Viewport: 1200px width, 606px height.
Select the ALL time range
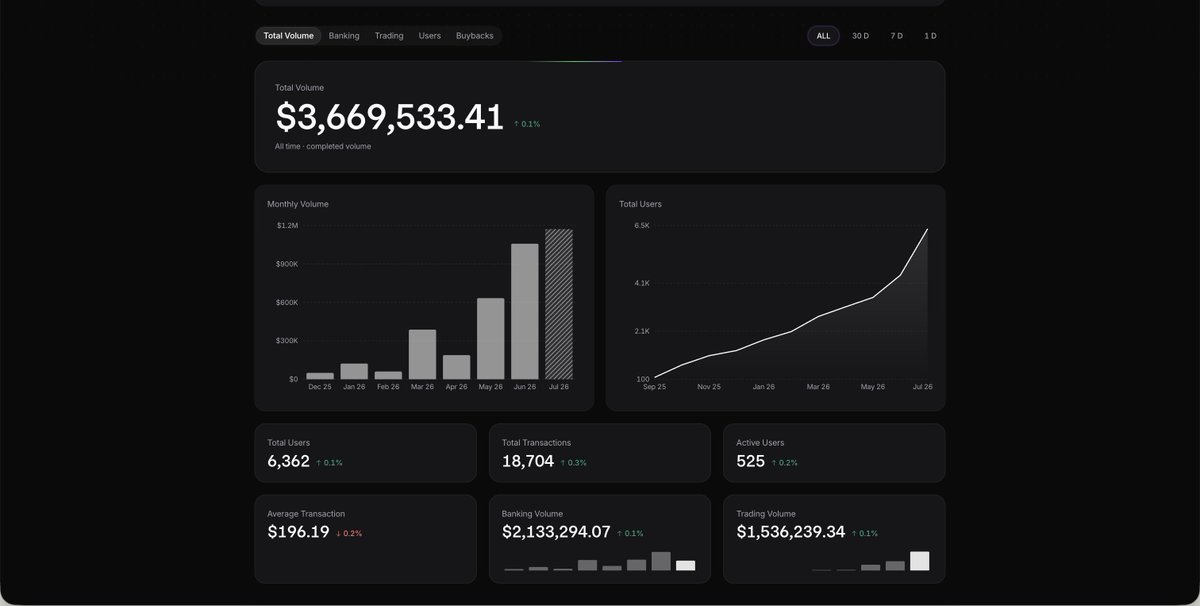823,36
